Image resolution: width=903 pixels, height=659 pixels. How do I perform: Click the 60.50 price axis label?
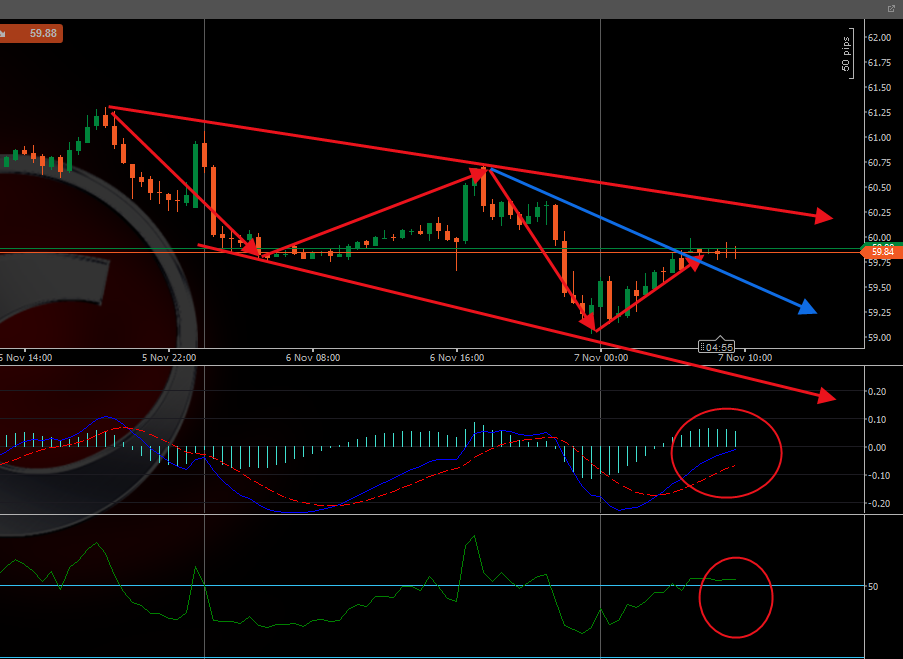(x=879, y=188)
